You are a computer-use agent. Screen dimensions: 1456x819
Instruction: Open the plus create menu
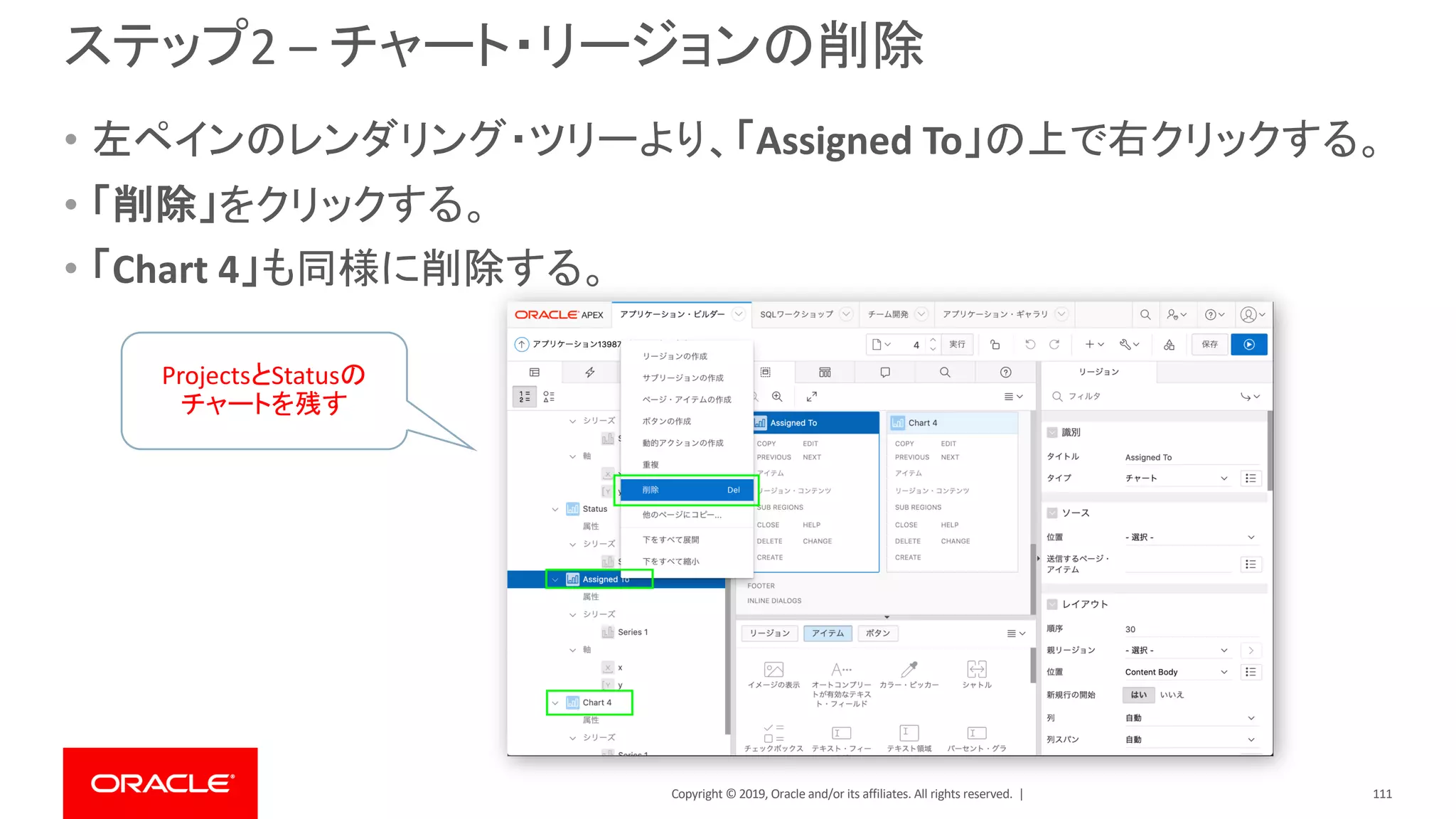(1094, 344)
